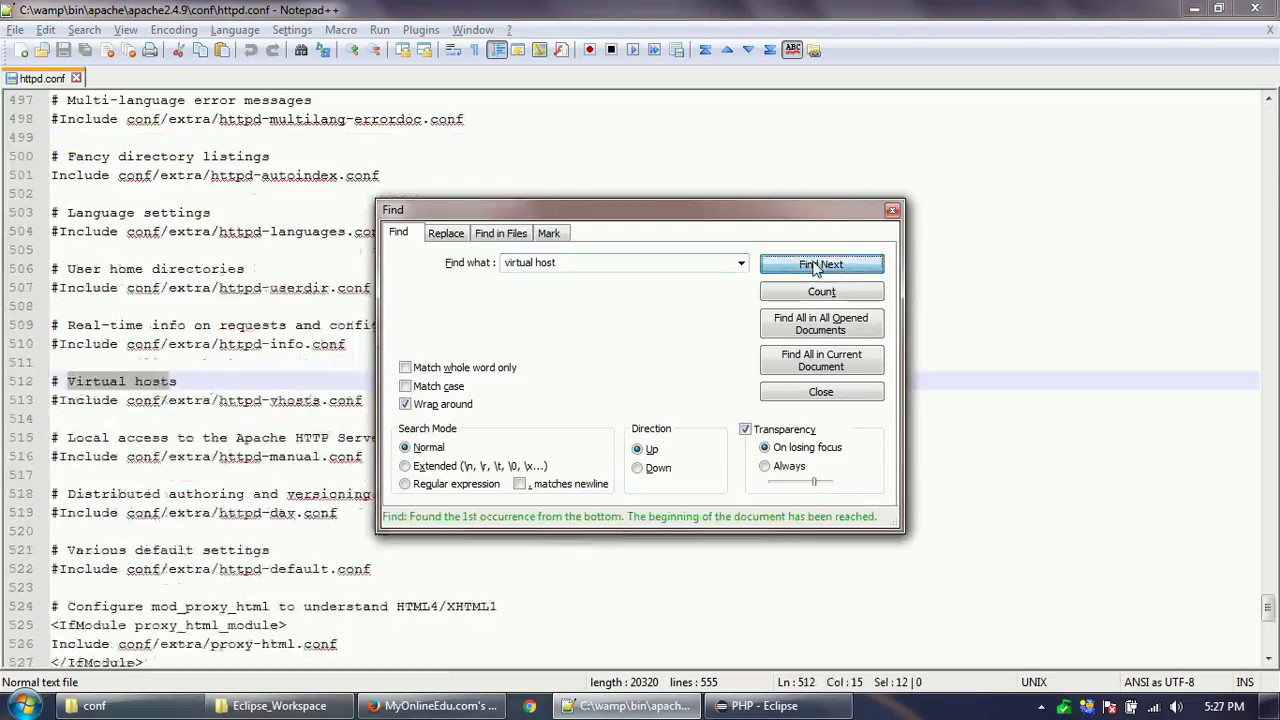
Task: Run macro multiple times icon
Action: [655, 50]
